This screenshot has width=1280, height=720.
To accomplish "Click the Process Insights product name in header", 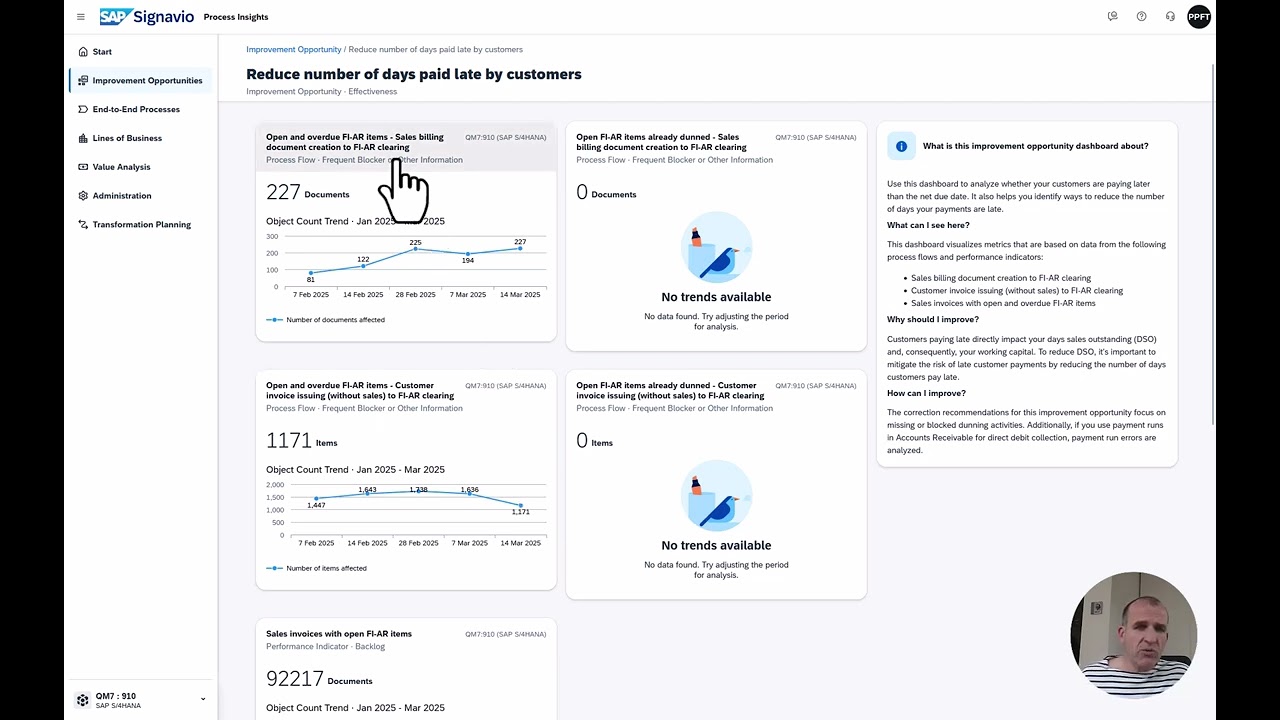I will click(x=236, y=17).
